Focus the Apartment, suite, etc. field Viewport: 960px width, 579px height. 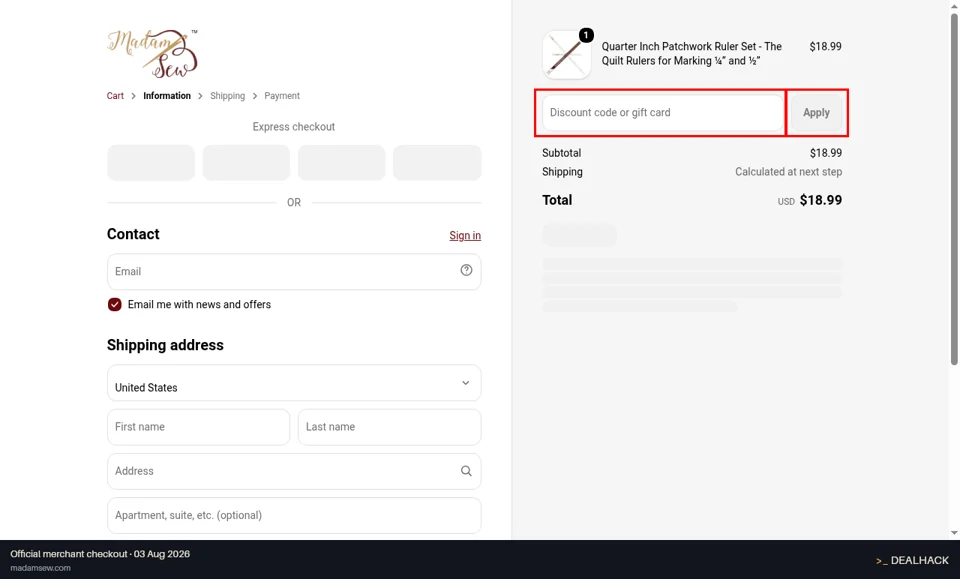(294, 515)
